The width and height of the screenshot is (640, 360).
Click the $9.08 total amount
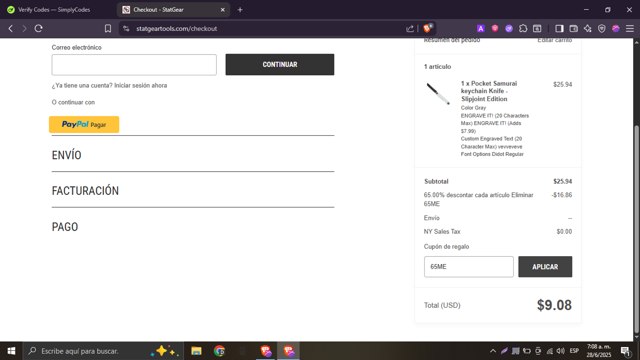(554, 305)
